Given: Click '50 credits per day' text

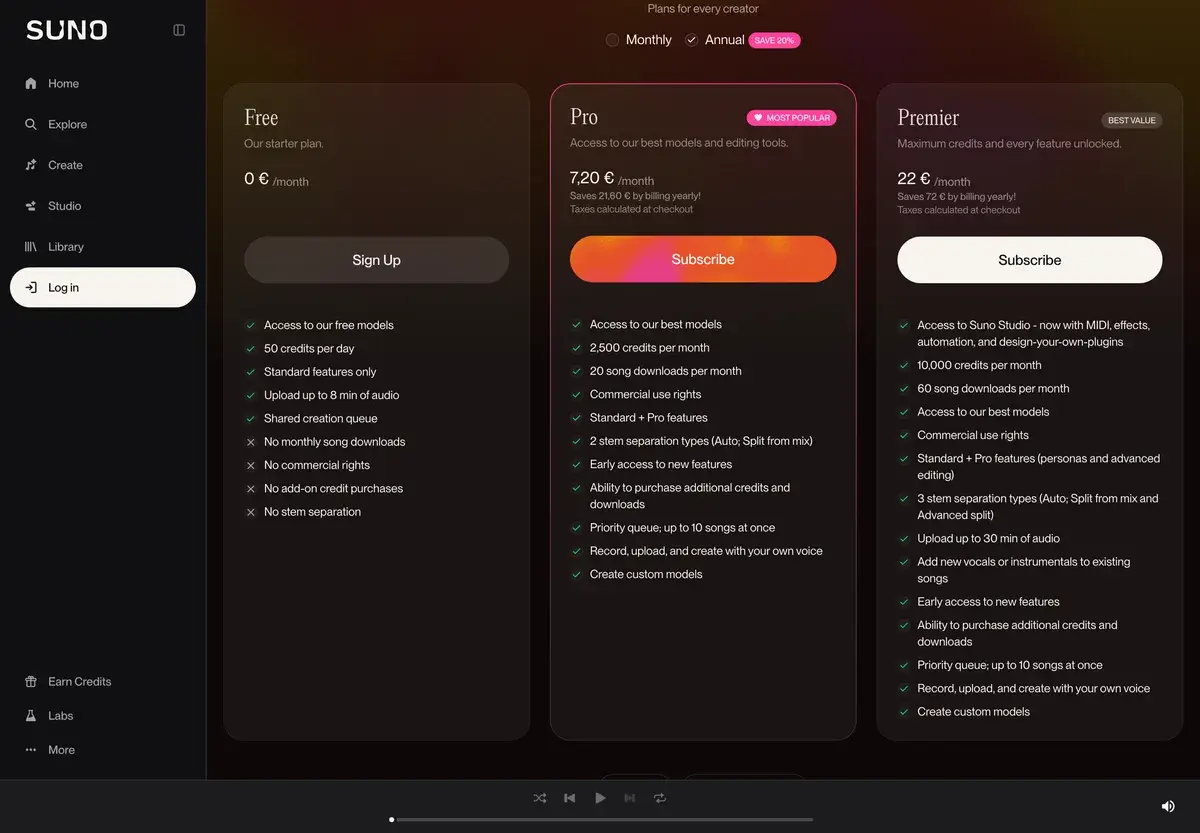Looking at the screenshot, I should coord(309,349).
